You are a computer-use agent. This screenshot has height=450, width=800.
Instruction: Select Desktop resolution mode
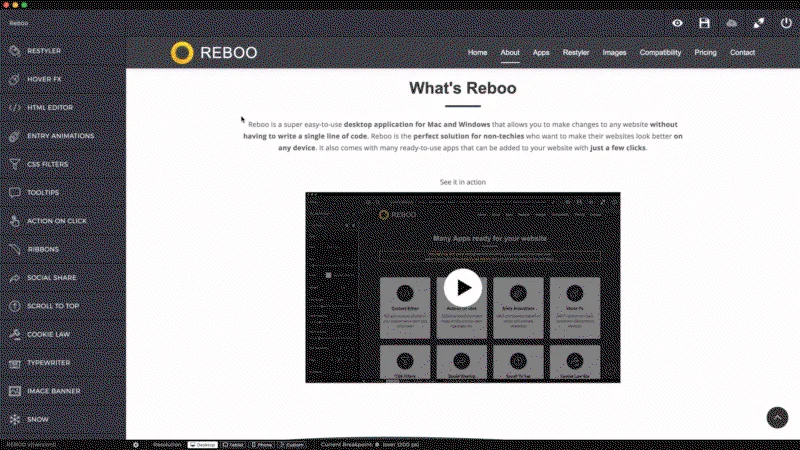click(203, 445)
